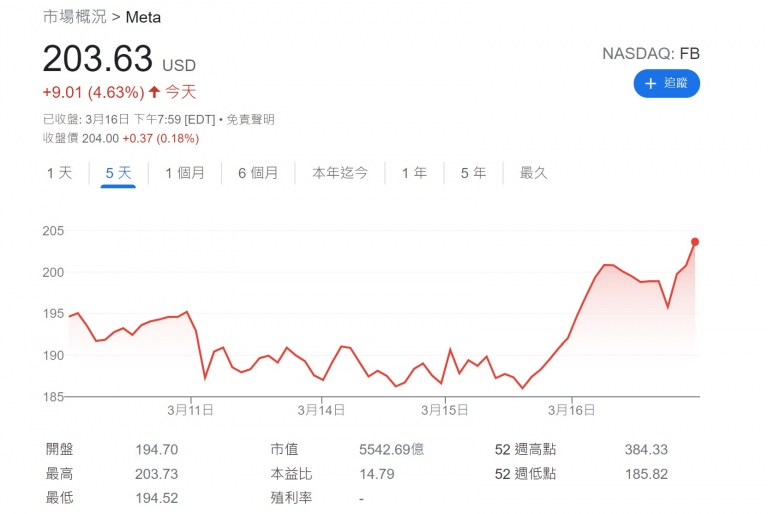768x514 pixels.
Task: Click the 開盤 value 194.70
Action: coord(157,449)
